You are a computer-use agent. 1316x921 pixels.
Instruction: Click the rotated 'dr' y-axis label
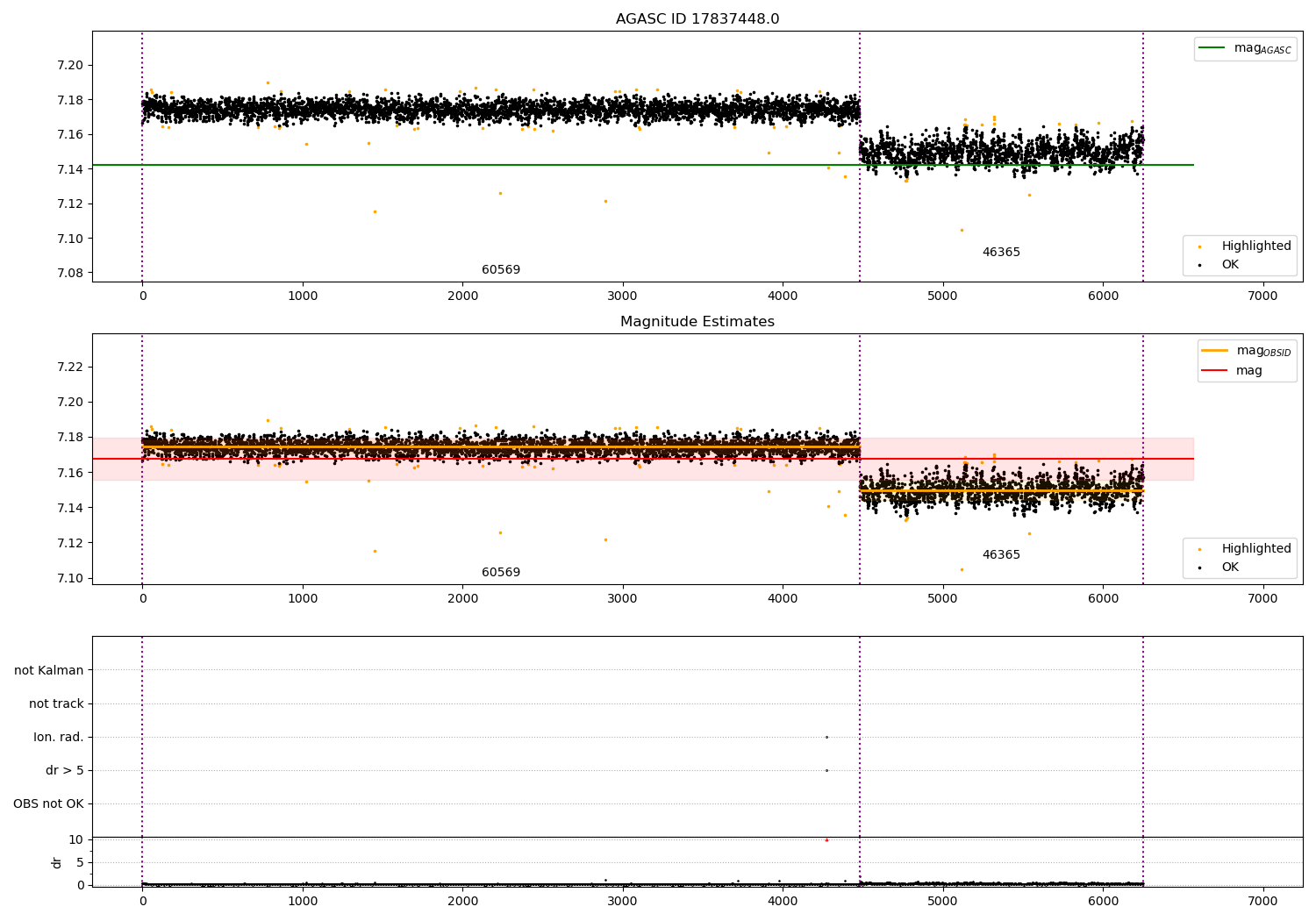point(57,862)
